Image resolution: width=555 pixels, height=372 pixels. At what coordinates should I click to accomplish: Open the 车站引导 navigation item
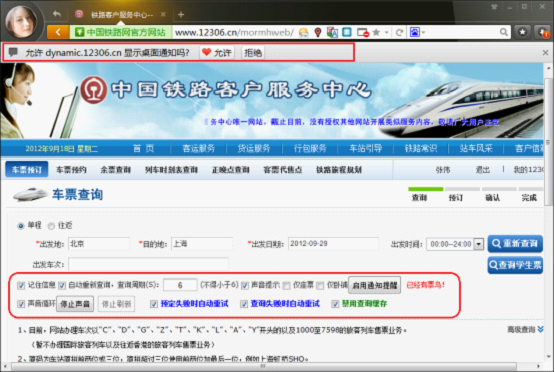pyautogui.click(x=366, y=148)
